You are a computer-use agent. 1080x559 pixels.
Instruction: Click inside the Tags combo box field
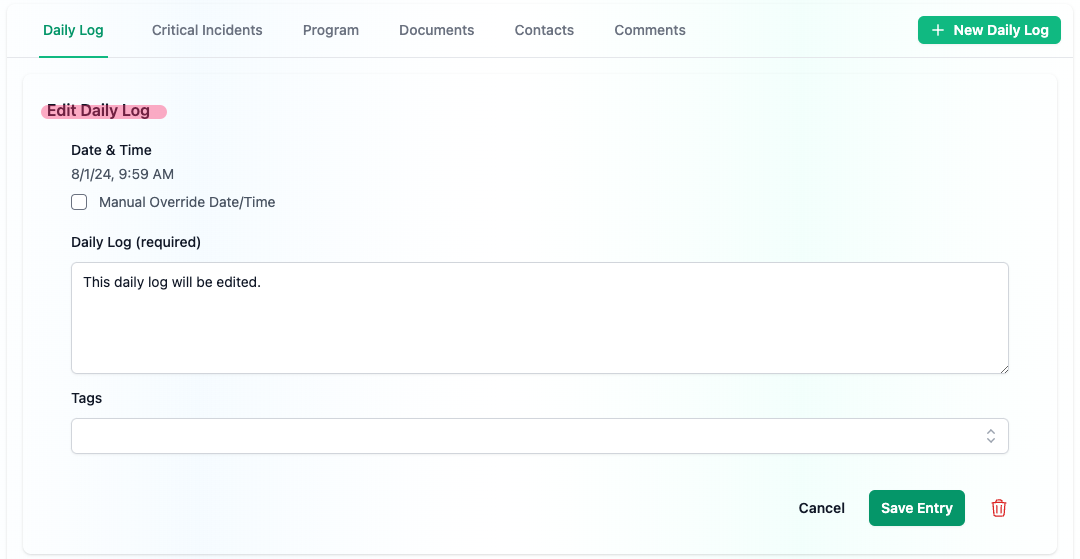tap(520, 436)
